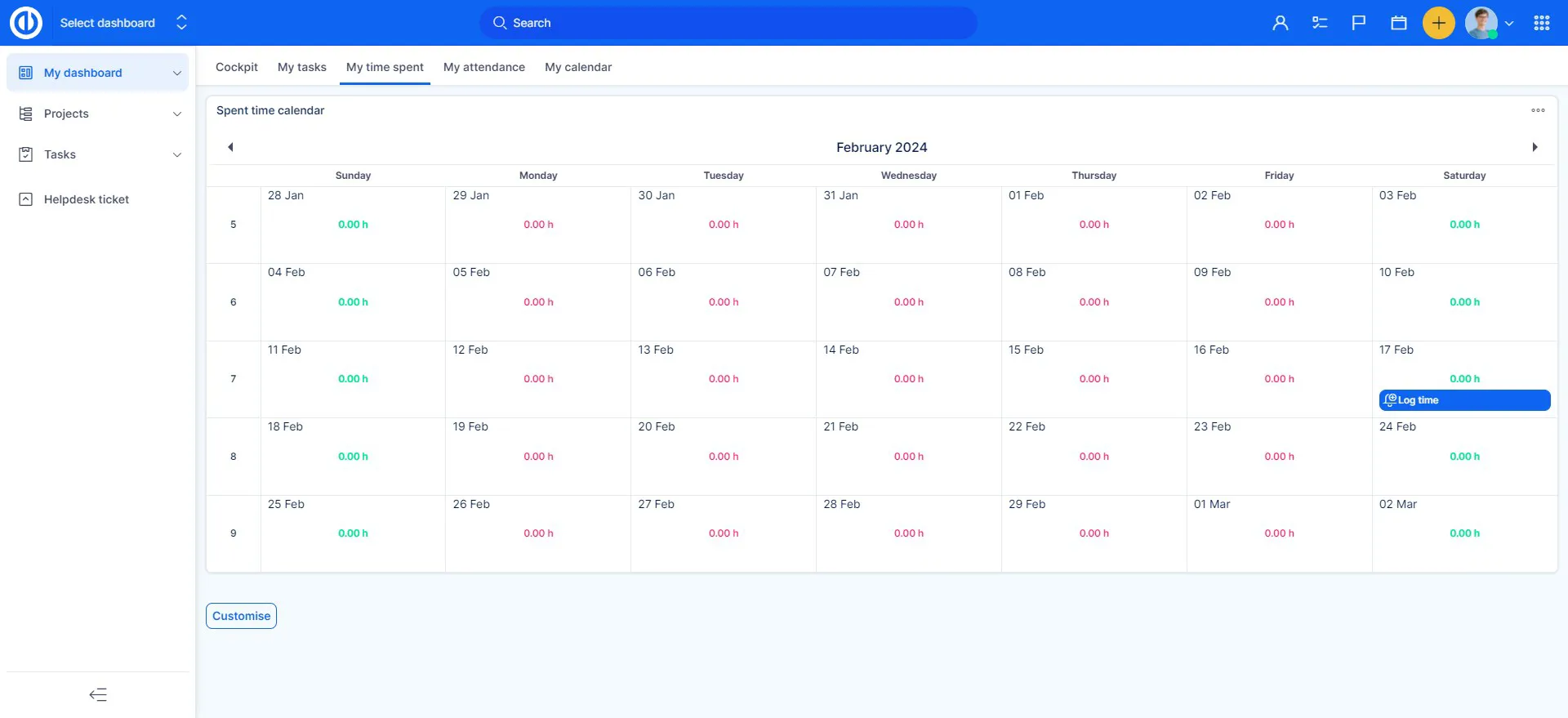
Task: Click Log time on 17 Feb
Action: pyautogui.click(x=1463, y=400)
